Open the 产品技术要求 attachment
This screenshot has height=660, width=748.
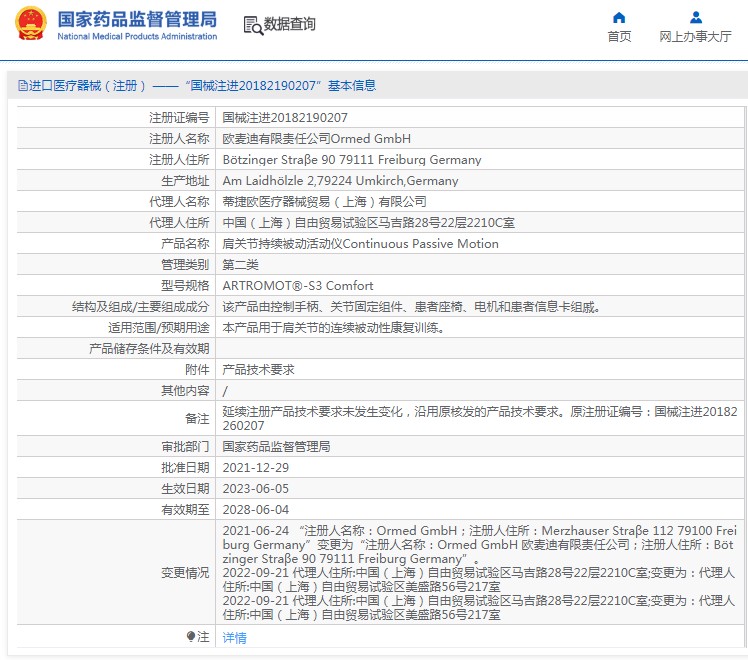pos(258,369)
